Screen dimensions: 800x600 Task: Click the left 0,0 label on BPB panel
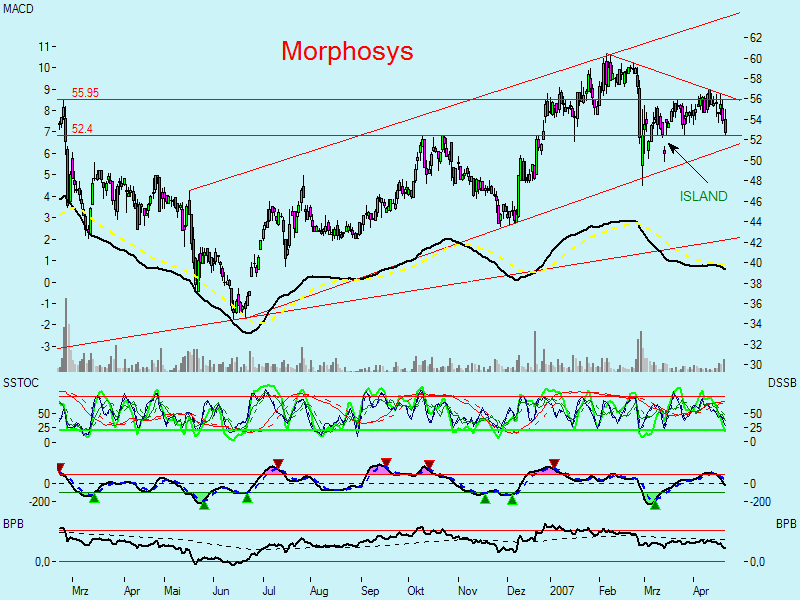pos(42,562)
